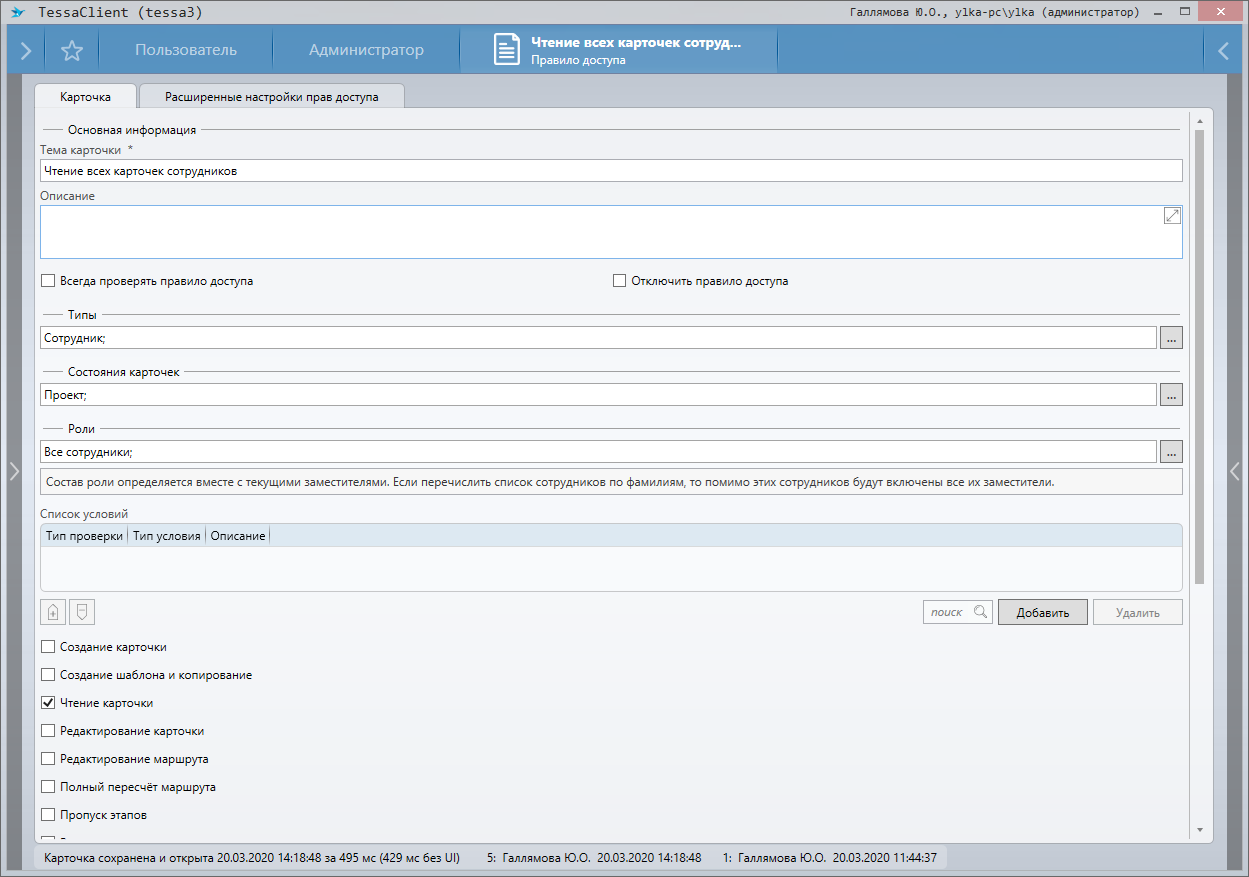Click the favorites star icon

pyautogui.click(x=72, y=51)
